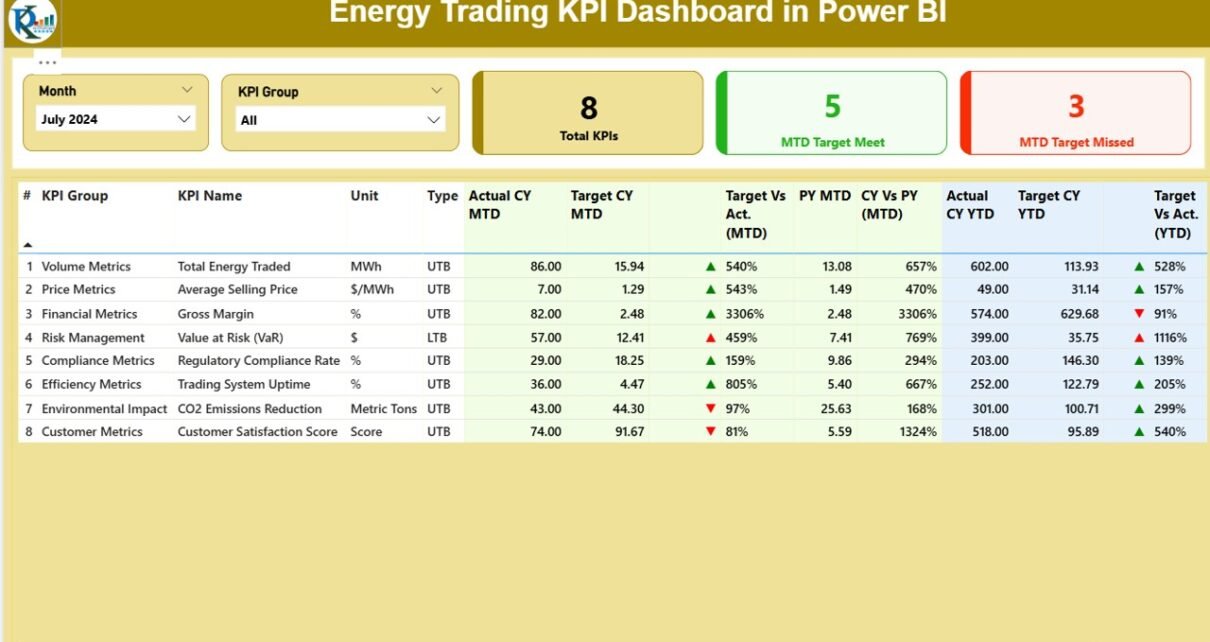Click the sort arrow under # column
This screenshot has width=1210, height=642.
tap(28, 245)
